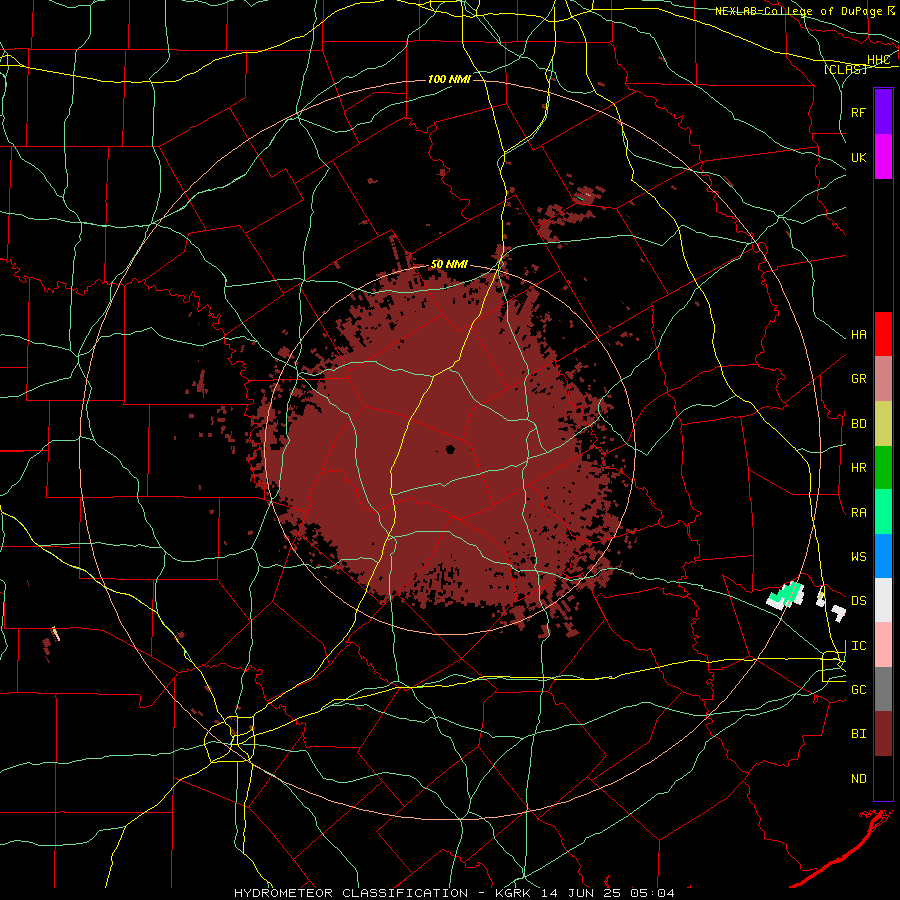
Task: Click the RF legend label
Action: point(859,112)
